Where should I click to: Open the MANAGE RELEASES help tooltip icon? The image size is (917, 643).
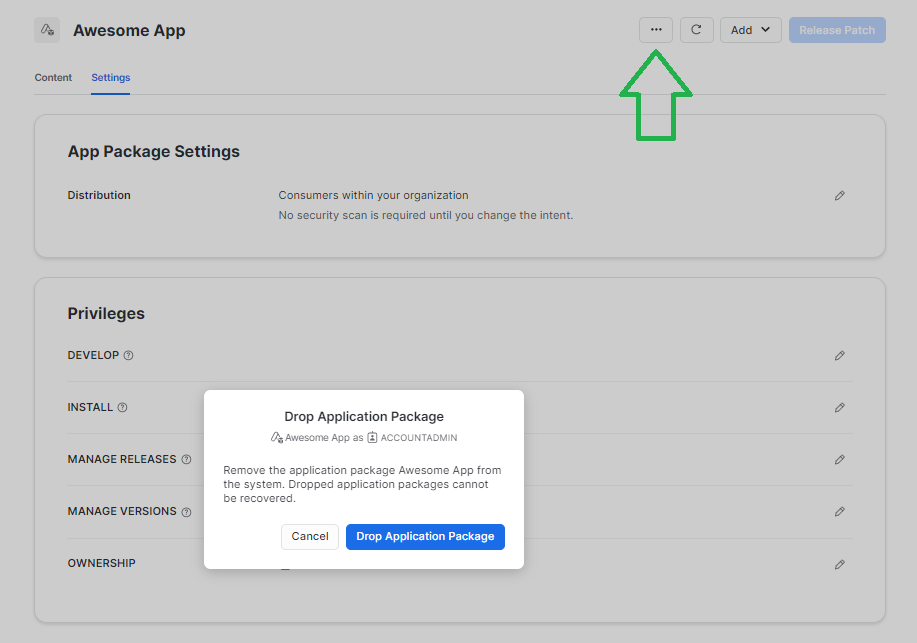click(186, 459)
